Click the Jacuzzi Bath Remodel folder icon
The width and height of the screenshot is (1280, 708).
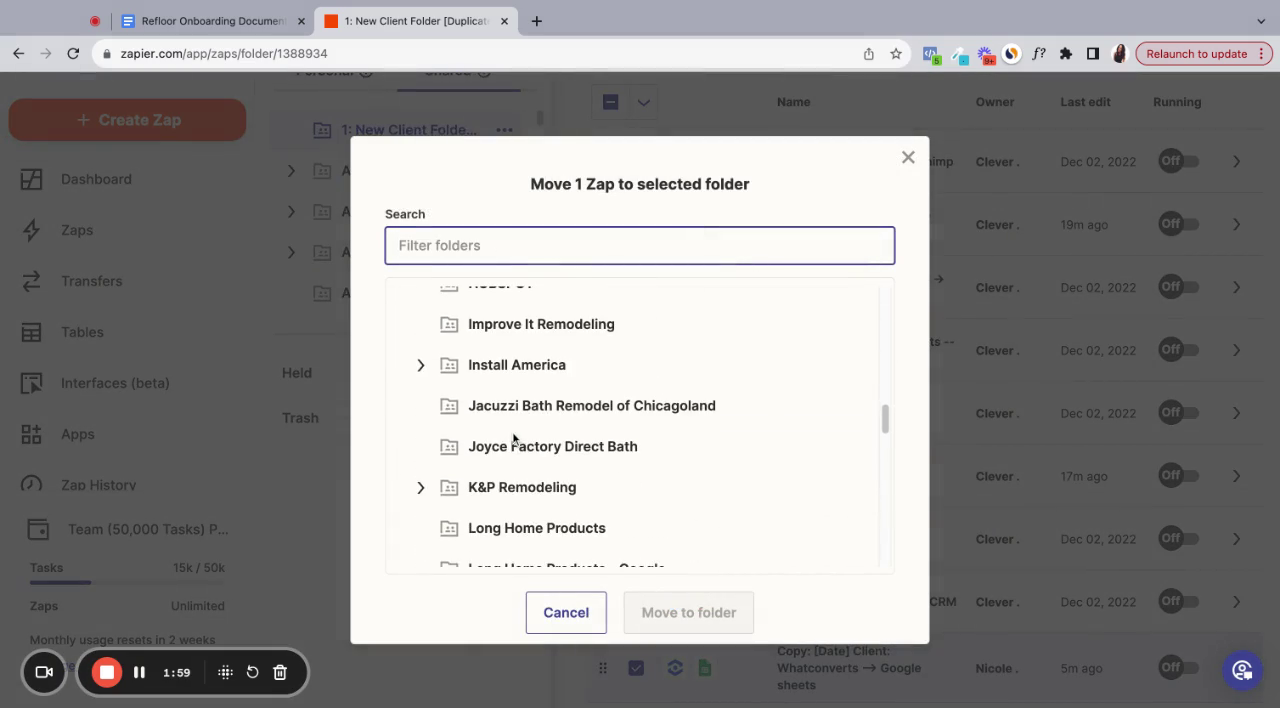point(449,406)
